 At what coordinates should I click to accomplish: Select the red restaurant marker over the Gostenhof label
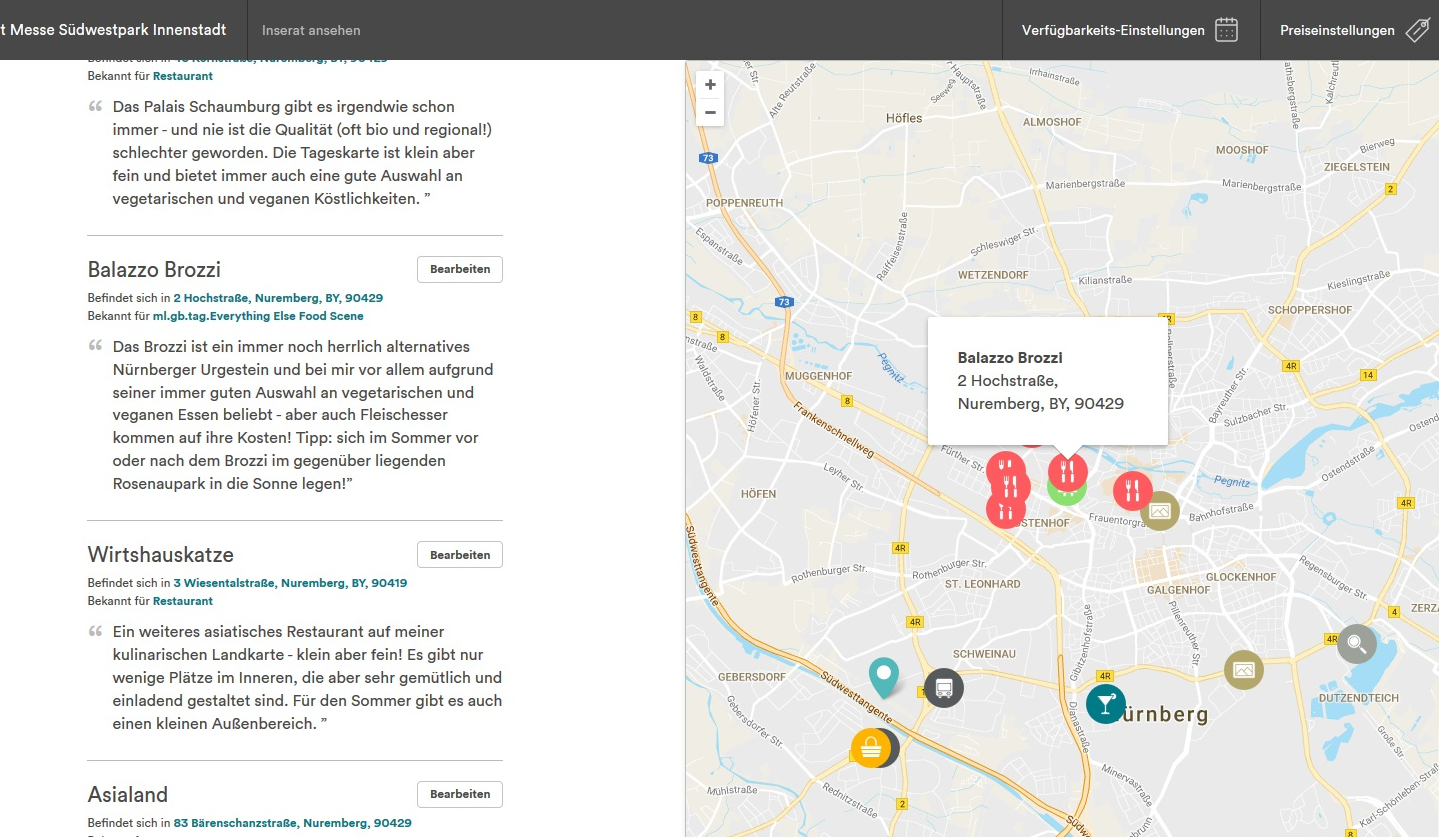point(1006,509)
